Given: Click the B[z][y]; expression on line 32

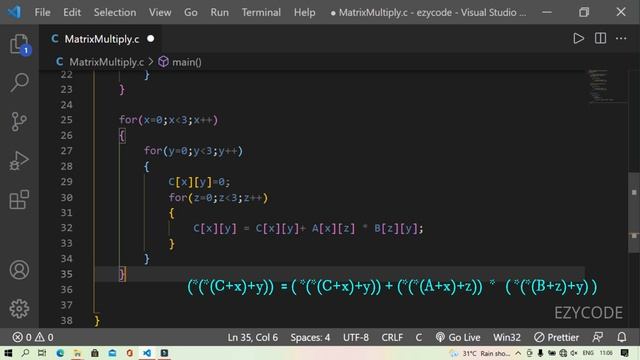Looking at the screenshot, I should tap(399, 228).
